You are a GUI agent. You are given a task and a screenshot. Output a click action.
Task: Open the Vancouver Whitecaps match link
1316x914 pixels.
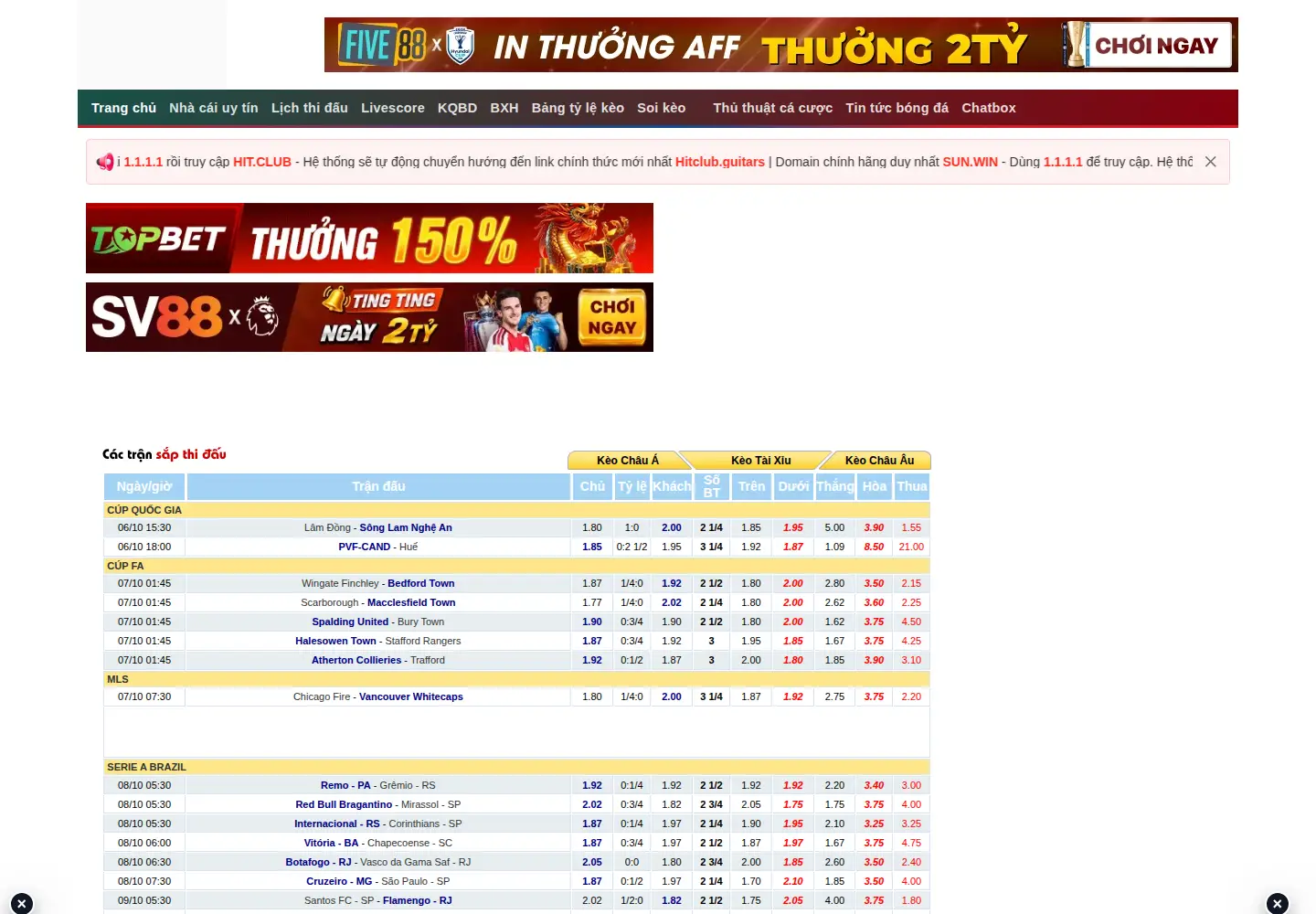point(411,696)
